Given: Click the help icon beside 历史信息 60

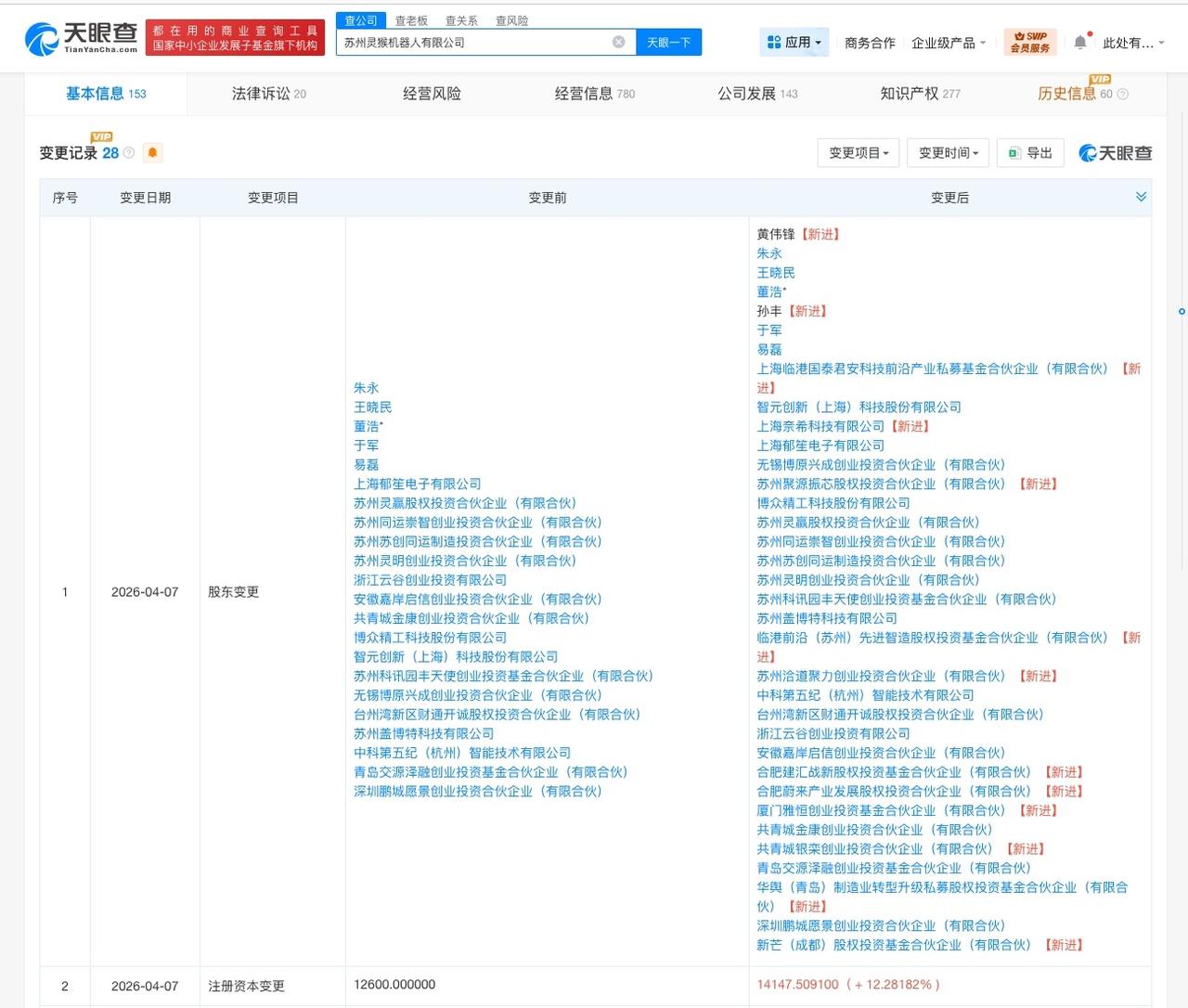Looking at the screenshot, I should pos(1123,94).
